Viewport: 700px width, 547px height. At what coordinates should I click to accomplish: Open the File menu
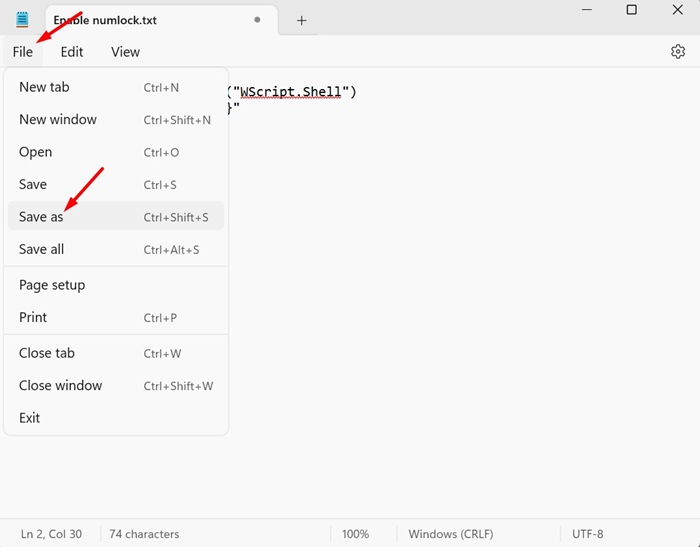[23, 52]
